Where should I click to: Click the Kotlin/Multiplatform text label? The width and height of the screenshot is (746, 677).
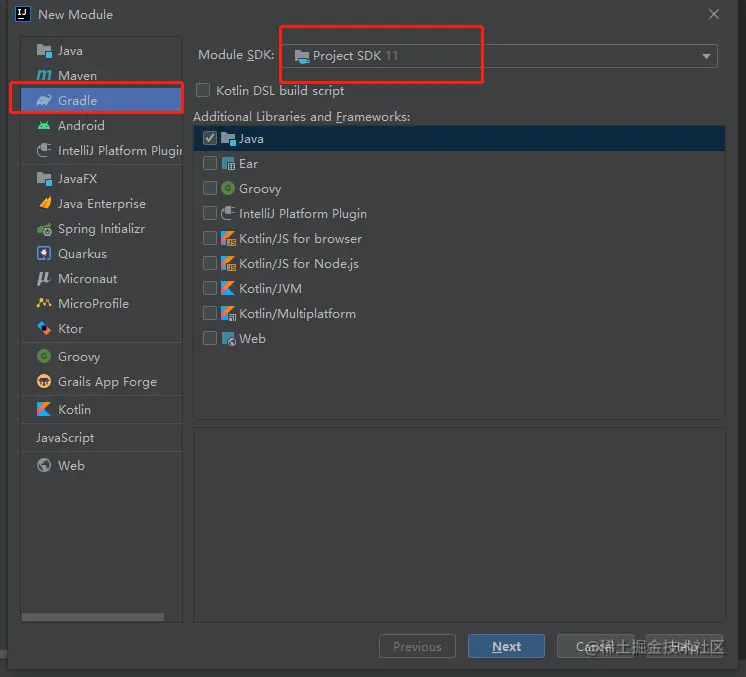coord(297,314)
